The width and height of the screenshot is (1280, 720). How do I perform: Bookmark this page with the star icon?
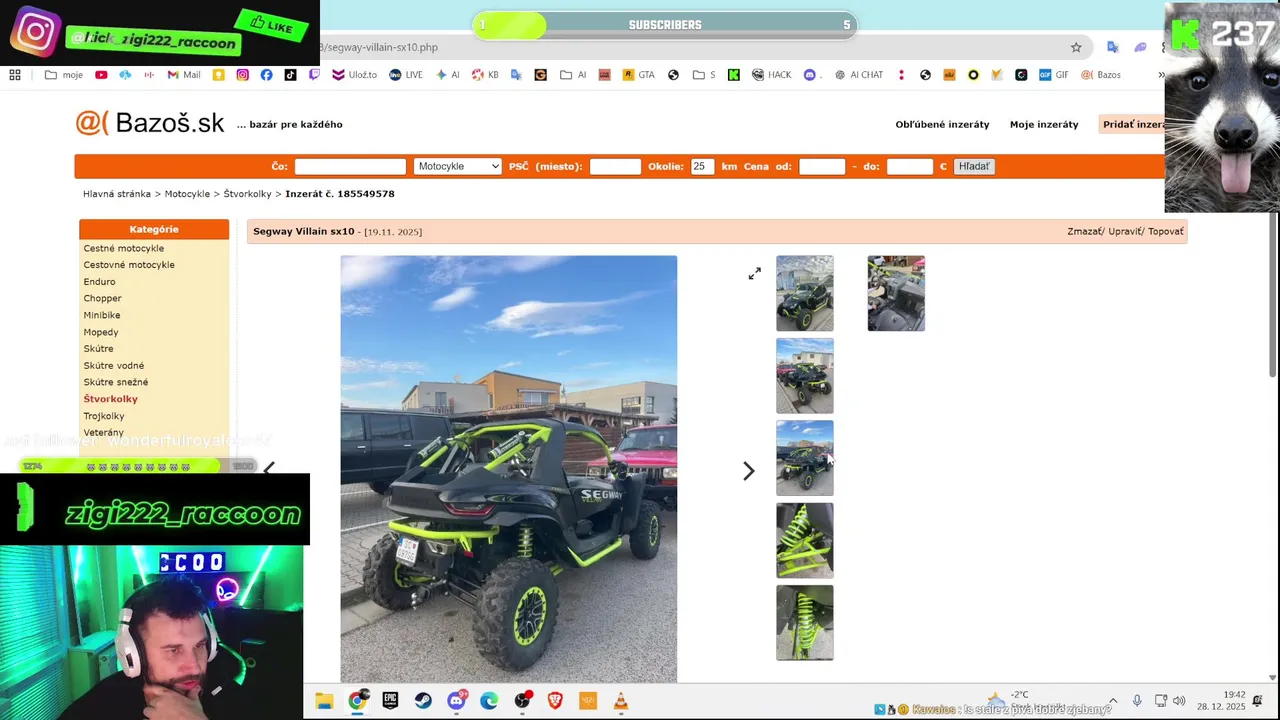[1076, 47]
